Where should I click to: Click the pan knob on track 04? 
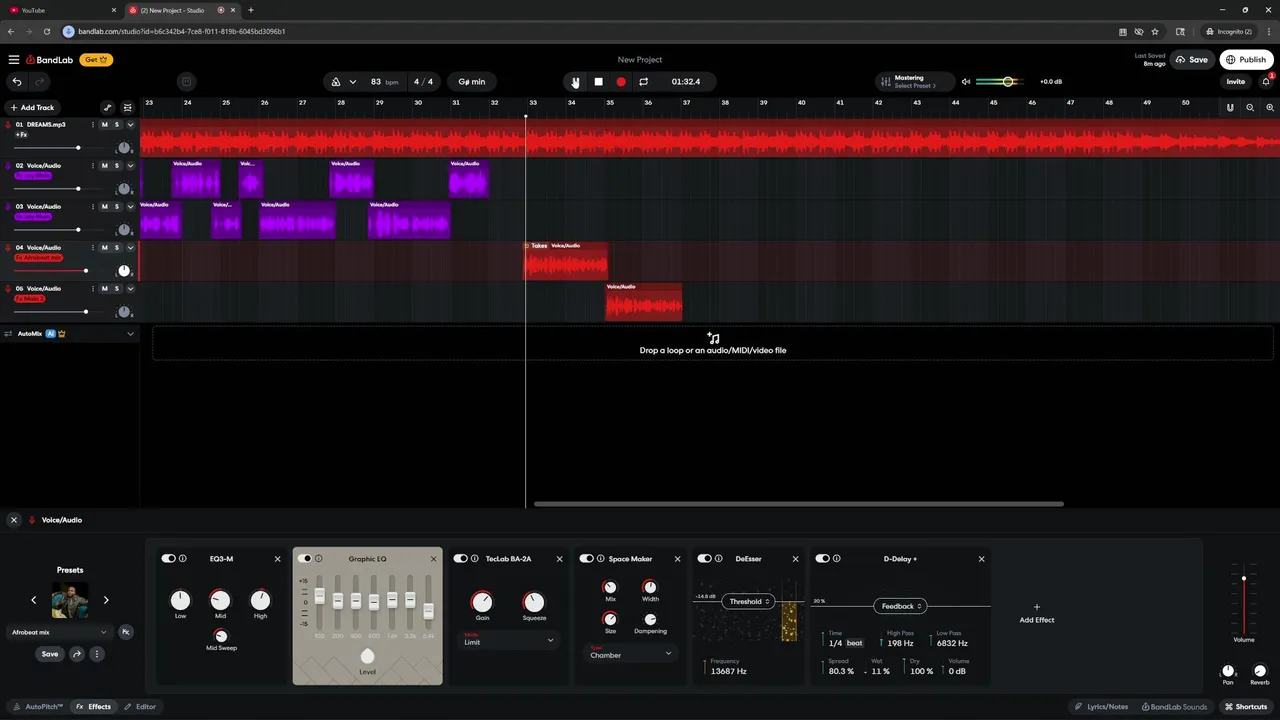124,270
